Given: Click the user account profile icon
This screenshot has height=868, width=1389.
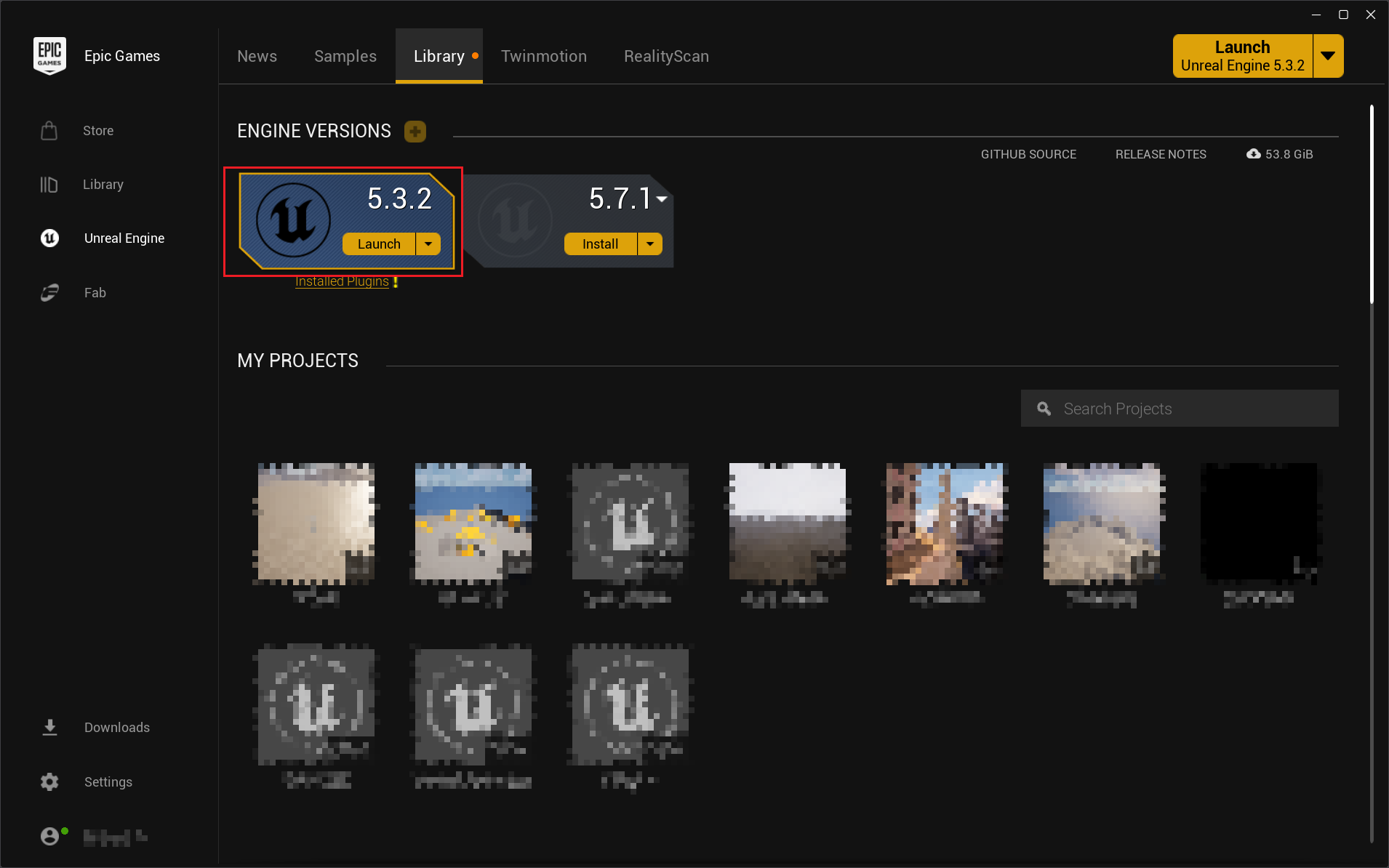Looking at the screenshot, I should click(49, 837).
